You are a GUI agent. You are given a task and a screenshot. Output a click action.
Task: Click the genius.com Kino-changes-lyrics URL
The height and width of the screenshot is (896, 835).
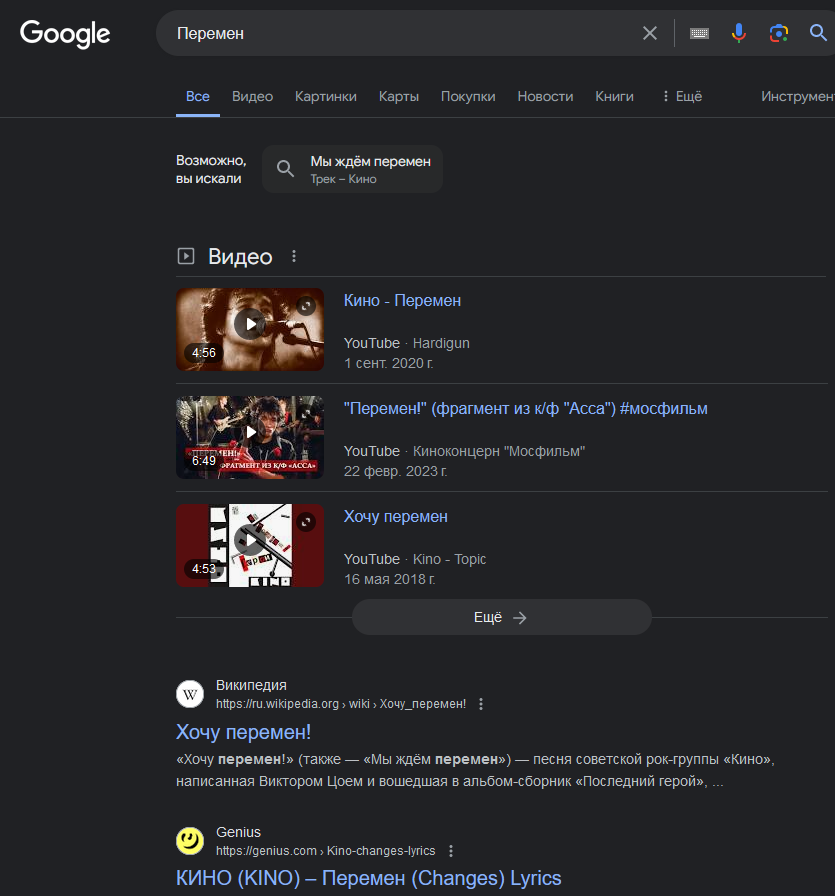pyautogui.click(x=326, y=851)
